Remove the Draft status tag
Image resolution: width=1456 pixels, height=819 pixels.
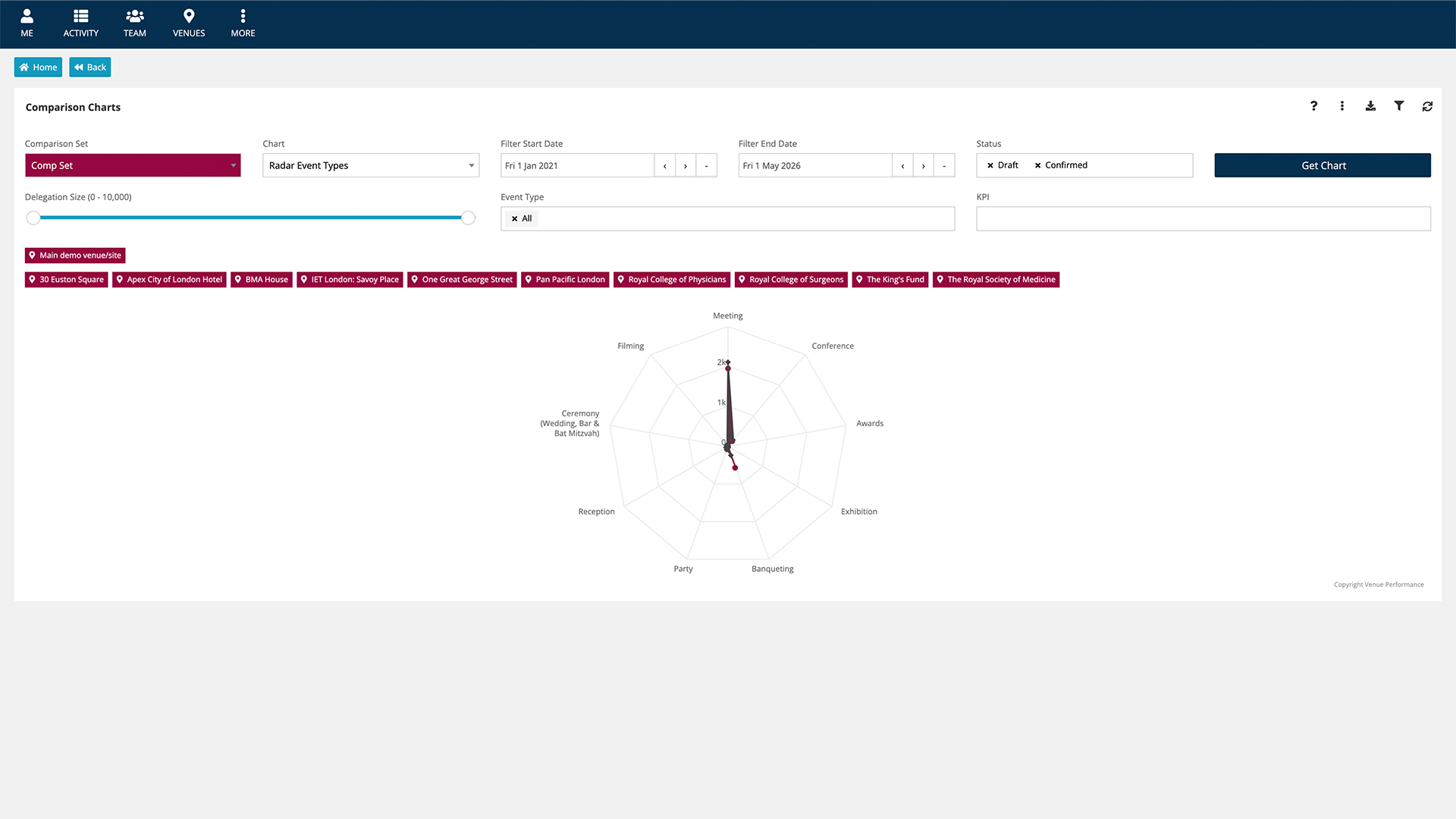click(x=990, y=165)
